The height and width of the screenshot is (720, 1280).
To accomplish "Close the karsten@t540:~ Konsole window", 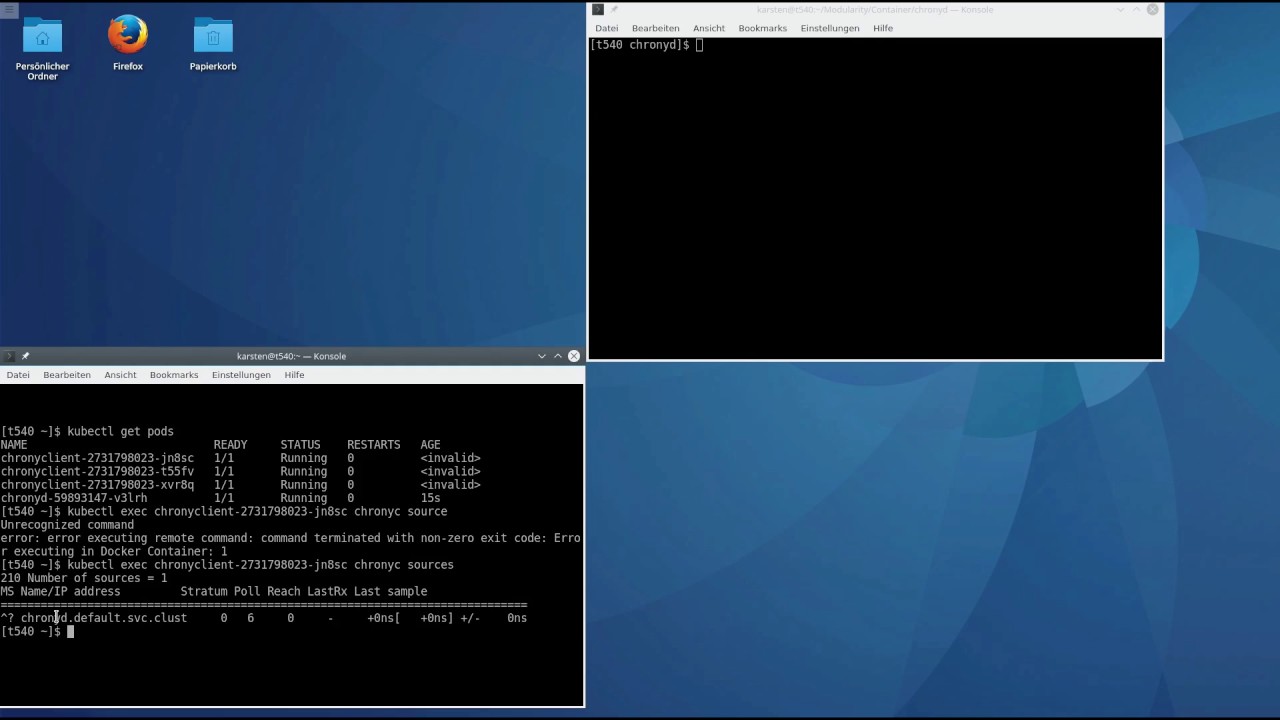I will 574,356.
